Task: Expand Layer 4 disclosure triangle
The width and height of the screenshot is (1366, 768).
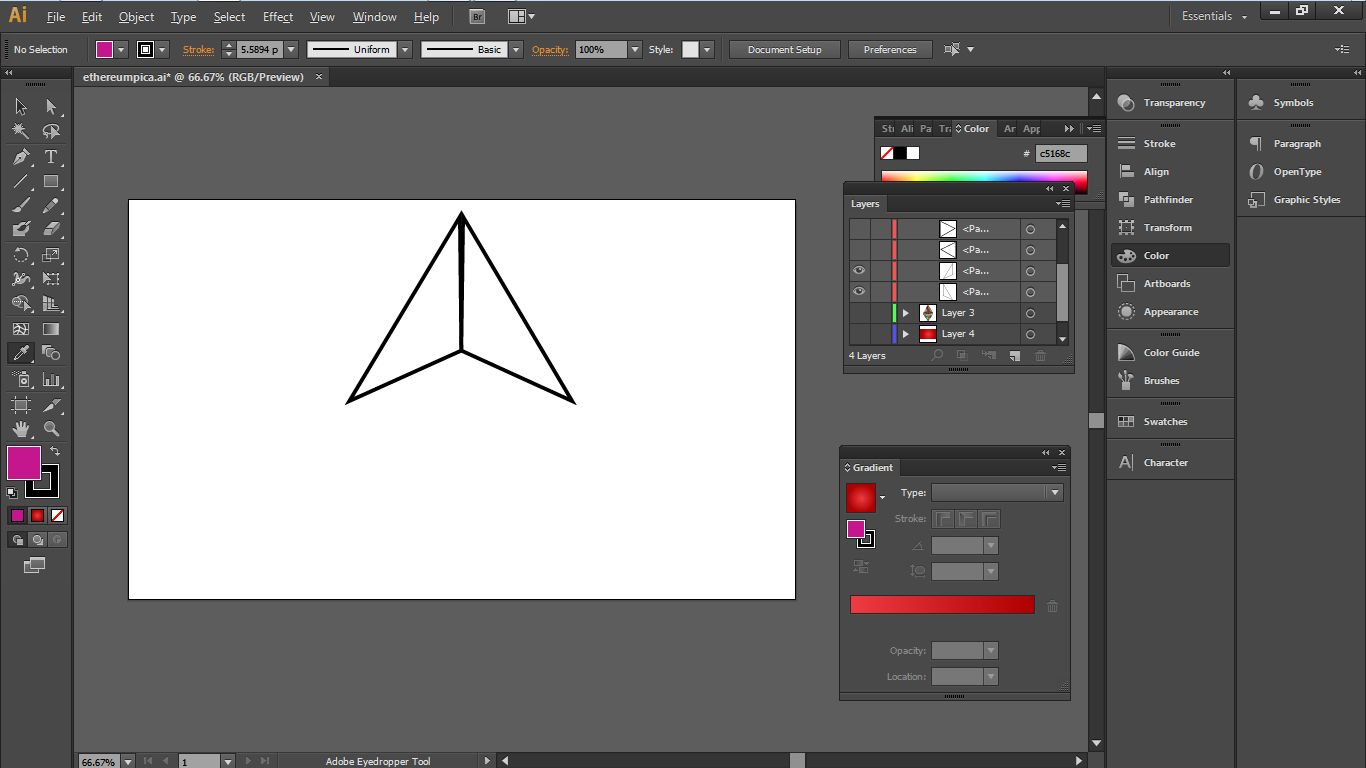Action: pos(906,334)
